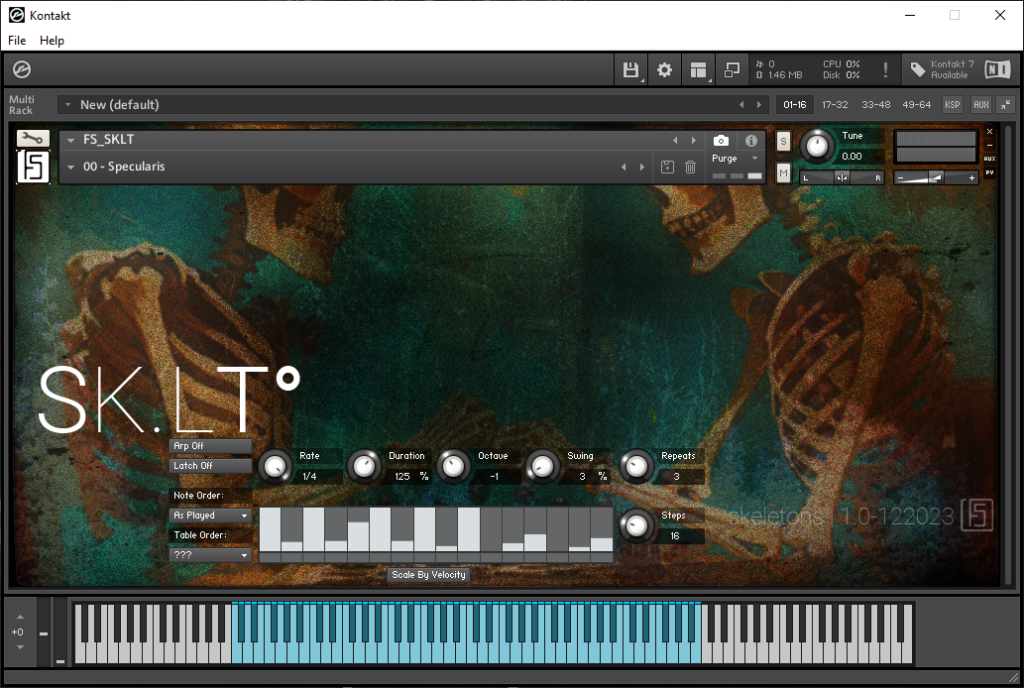
Task: Open the save floppy disk menu
Action: (x=631, y=70)
